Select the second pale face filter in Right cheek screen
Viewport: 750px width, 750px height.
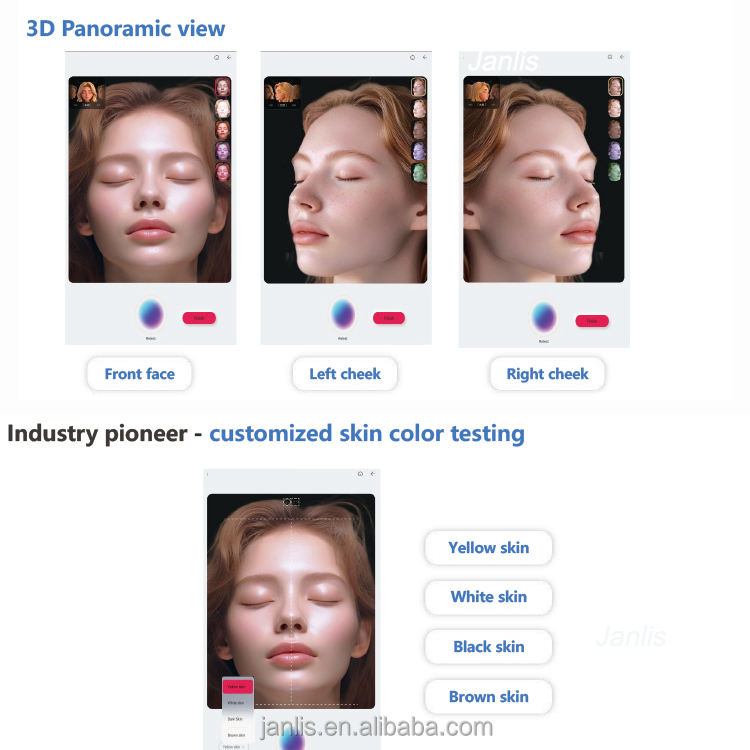coord(615,108)
